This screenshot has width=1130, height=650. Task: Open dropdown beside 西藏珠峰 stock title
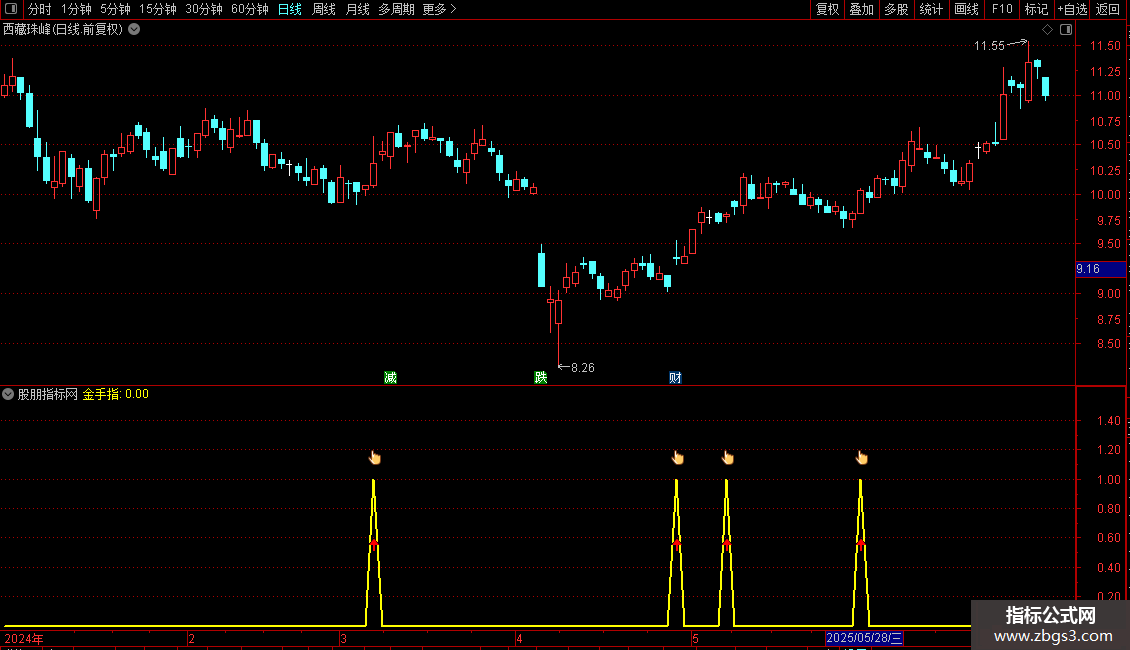click(x=134, y=30)
